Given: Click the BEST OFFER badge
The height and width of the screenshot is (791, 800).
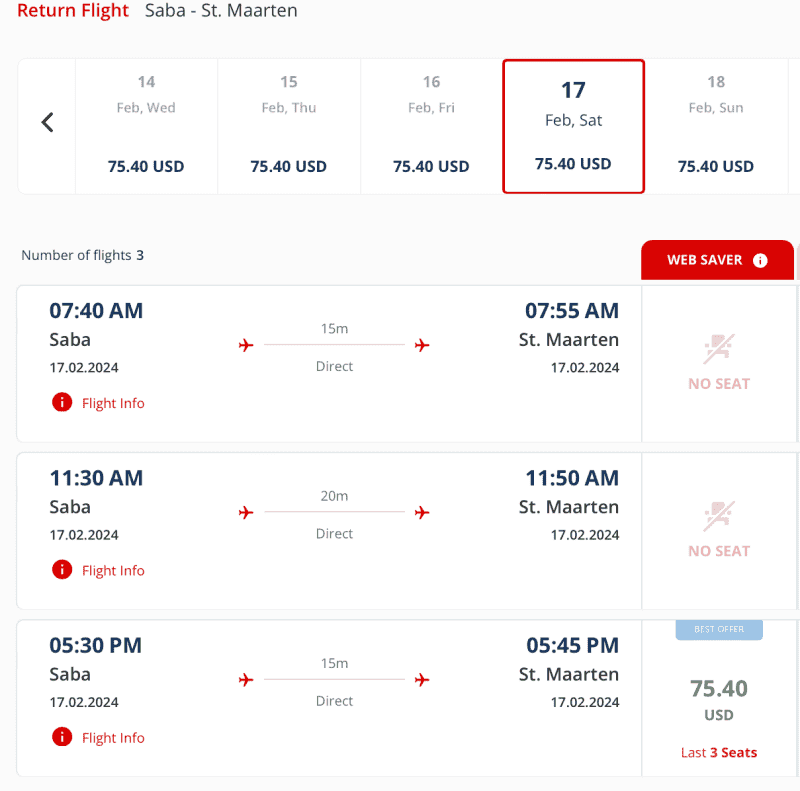Looking at the screenshot, I should pos(719,630).
